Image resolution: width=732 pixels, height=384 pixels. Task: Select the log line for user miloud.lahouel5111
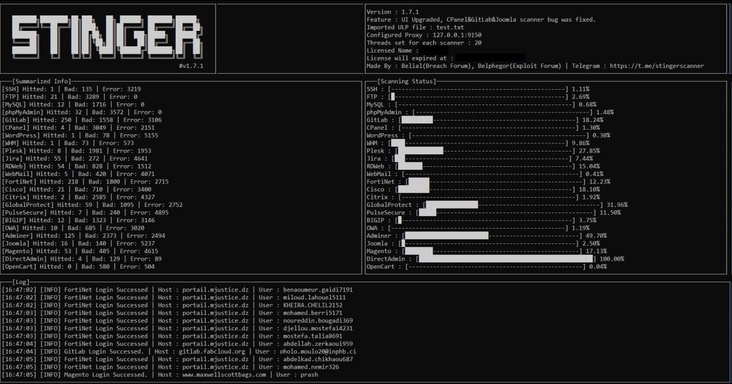tap(174, 297)
